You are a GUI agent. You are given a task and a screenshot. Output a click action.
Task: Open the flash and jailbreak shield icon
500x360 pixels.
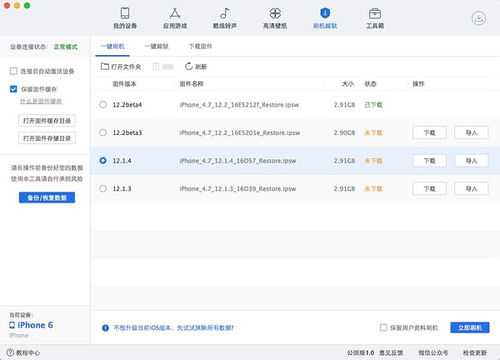point(325,13)
